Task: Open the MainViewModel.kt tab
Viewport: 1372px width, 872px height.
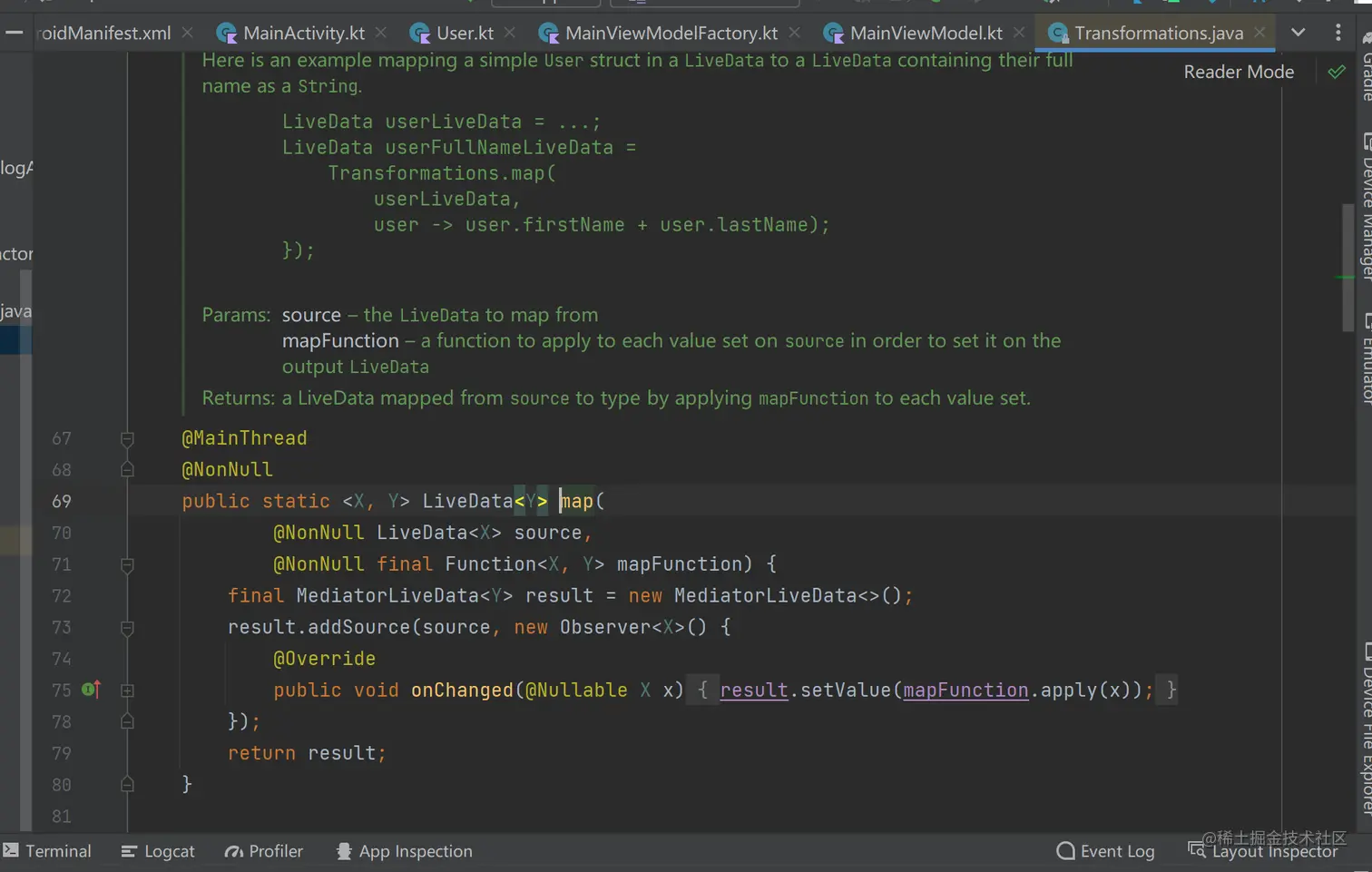Action: [x=926, y=33]
